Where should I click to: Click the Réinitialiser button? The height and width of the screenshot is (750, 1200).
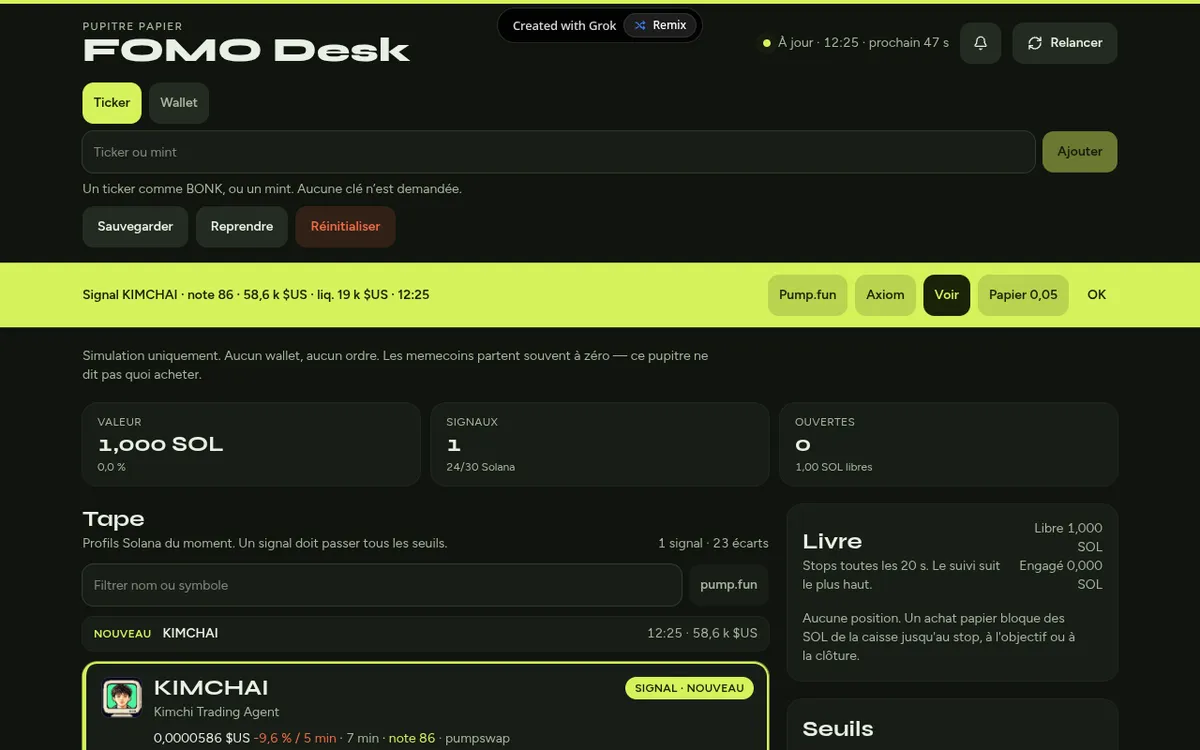tap(346, 227)
